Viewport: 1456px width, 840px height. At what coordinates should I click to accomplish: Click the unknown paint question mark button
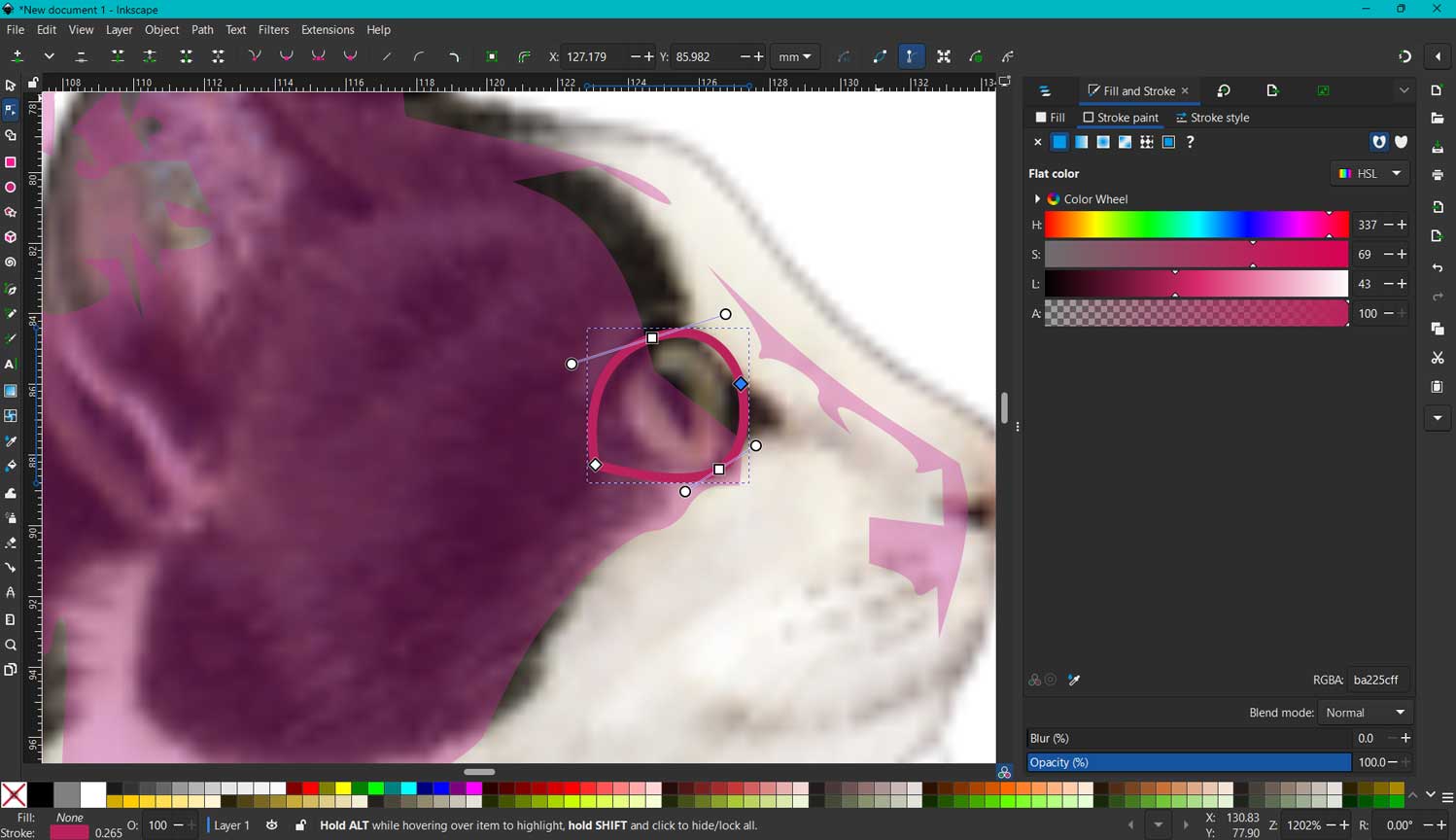[1190, 142]
